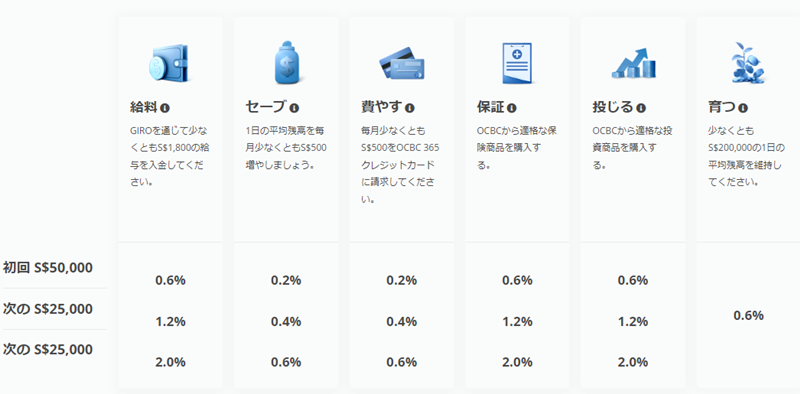Click the credit cards icon above 費やす
Image resolution: width=800 pixels, height=394 pixels.
(402, 63)
